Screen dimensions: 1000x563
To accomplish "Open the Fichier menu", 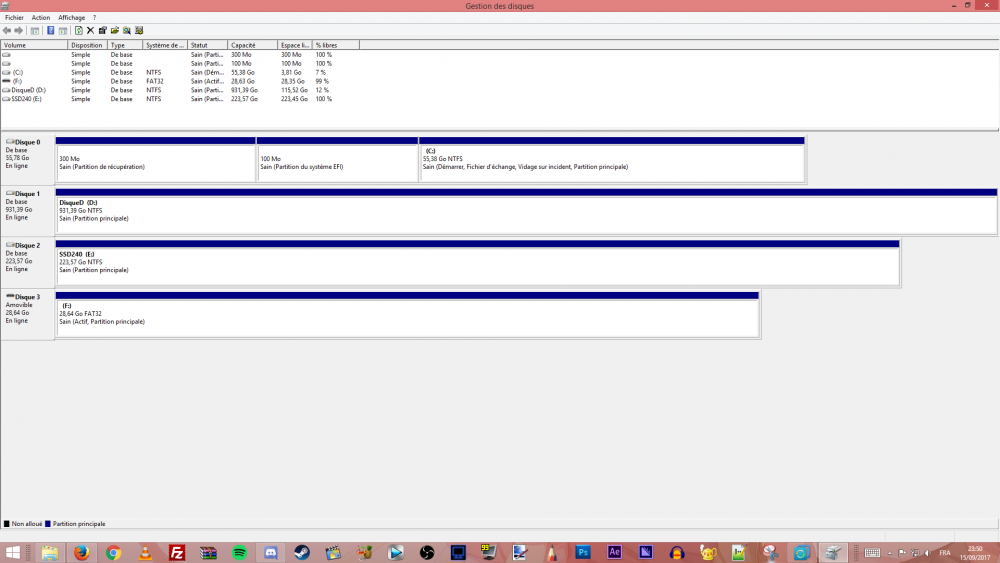I will pyautogui.click(x=14, y=18).
